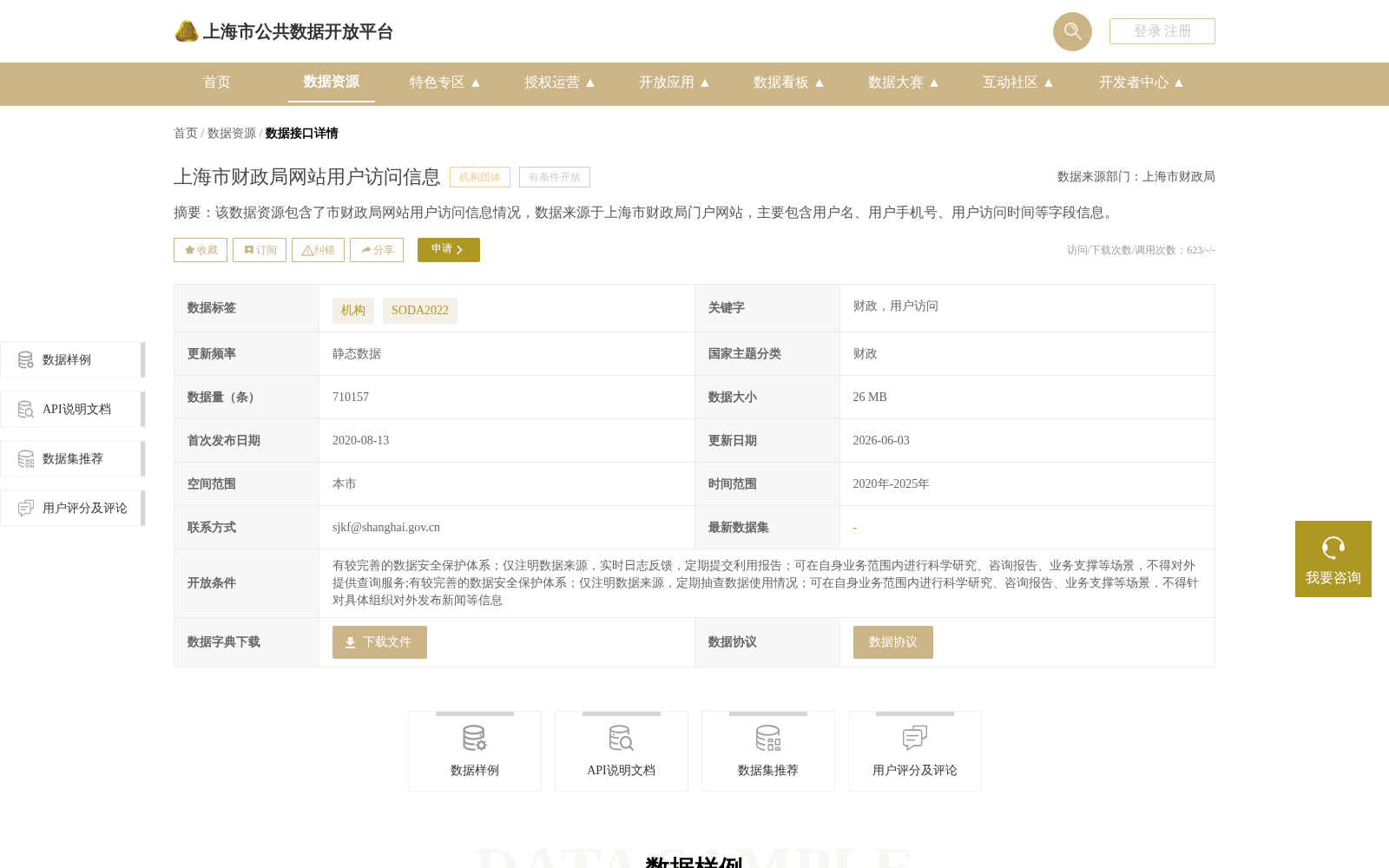This screenshot has height=868, width=1389.
Task: Click 数据来源部门：上海市财政局 text
Action: pyautogui.click(x=1136, y=177)
